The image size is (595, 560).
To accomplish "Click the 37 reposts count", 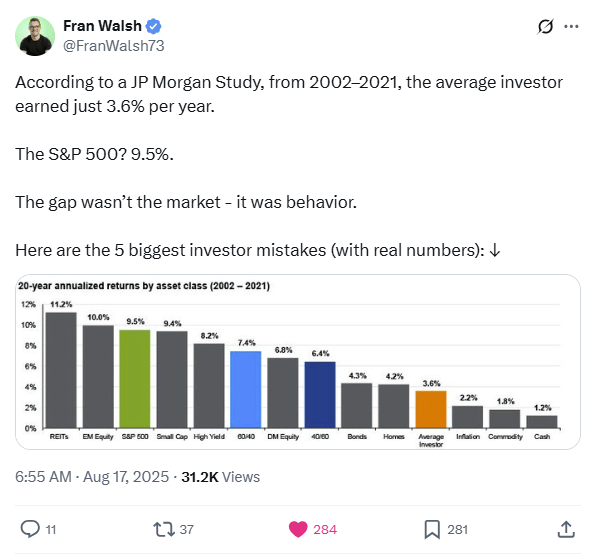I will 186,529.
